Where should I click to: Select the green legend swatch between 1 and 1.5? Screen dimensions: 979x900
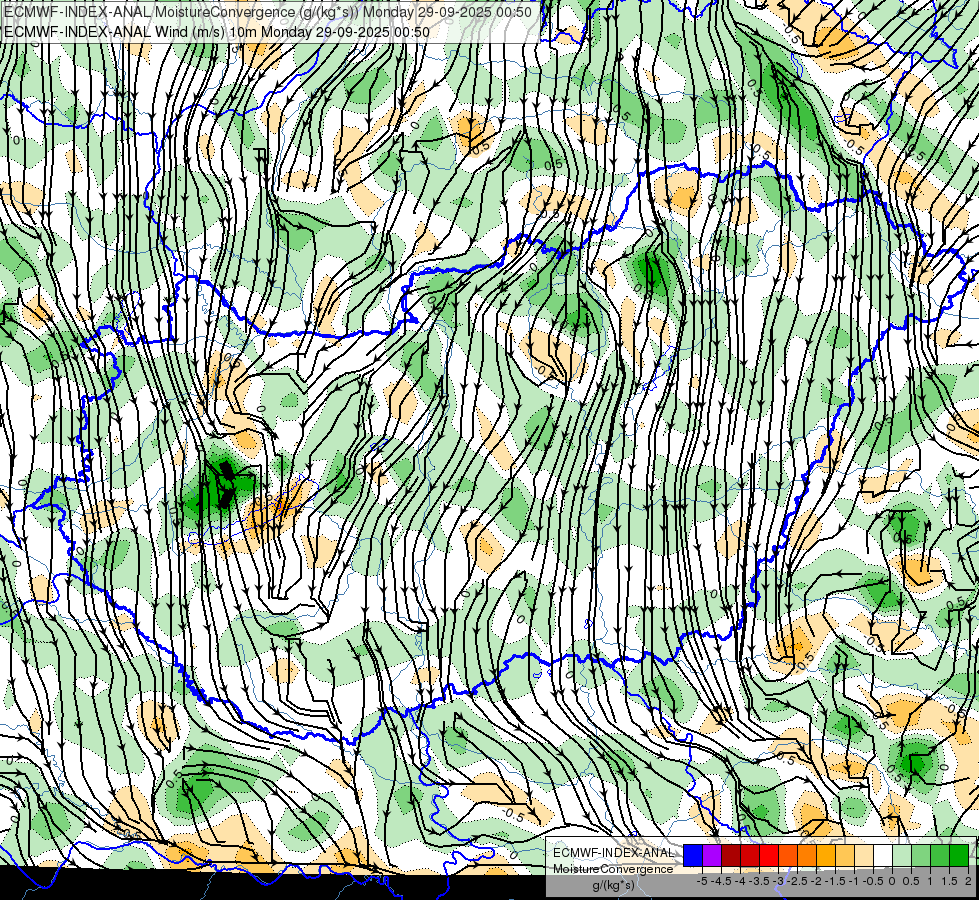[940, 856]
